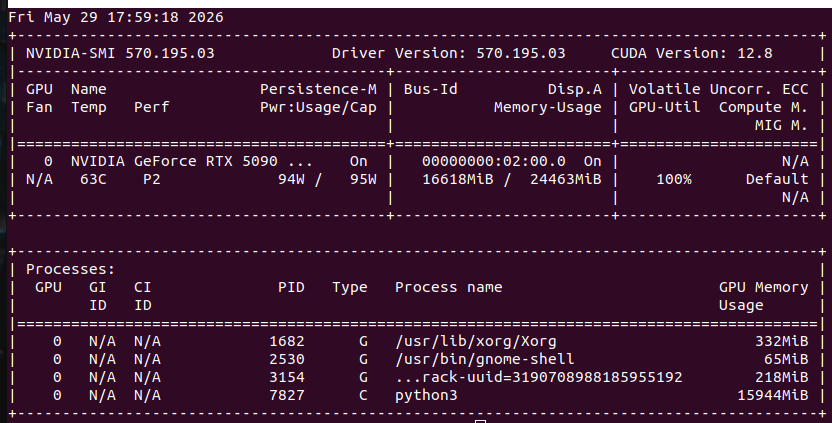Viewport: 832px width, 423px height.
Task: Click the Process name column header
Action: (448, 287)
